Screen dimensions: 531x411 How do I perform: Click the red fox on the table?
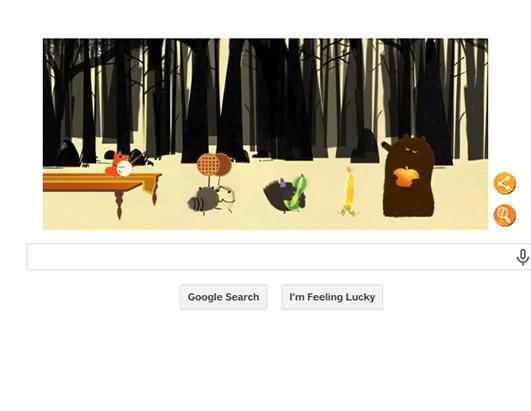pos(116,164)
